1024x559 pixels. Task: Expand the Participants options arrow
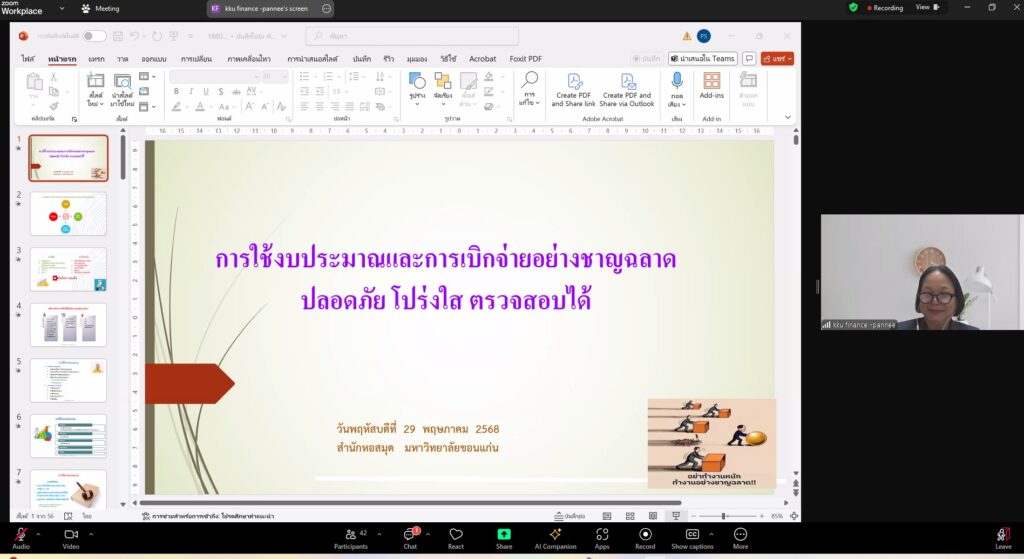pyautogui.click(x=379, y=534)
